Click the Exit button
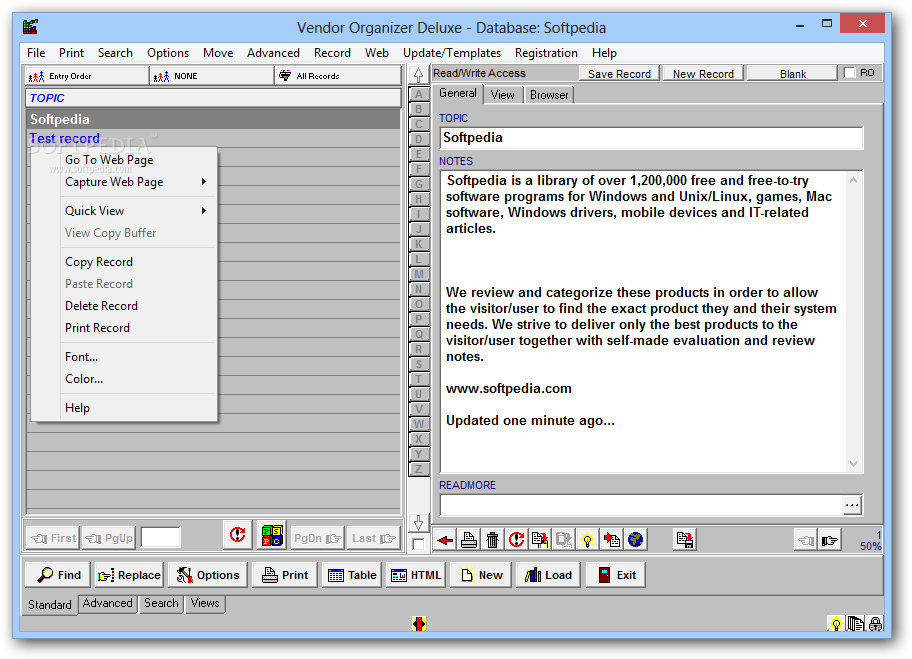 coord(616,575)
